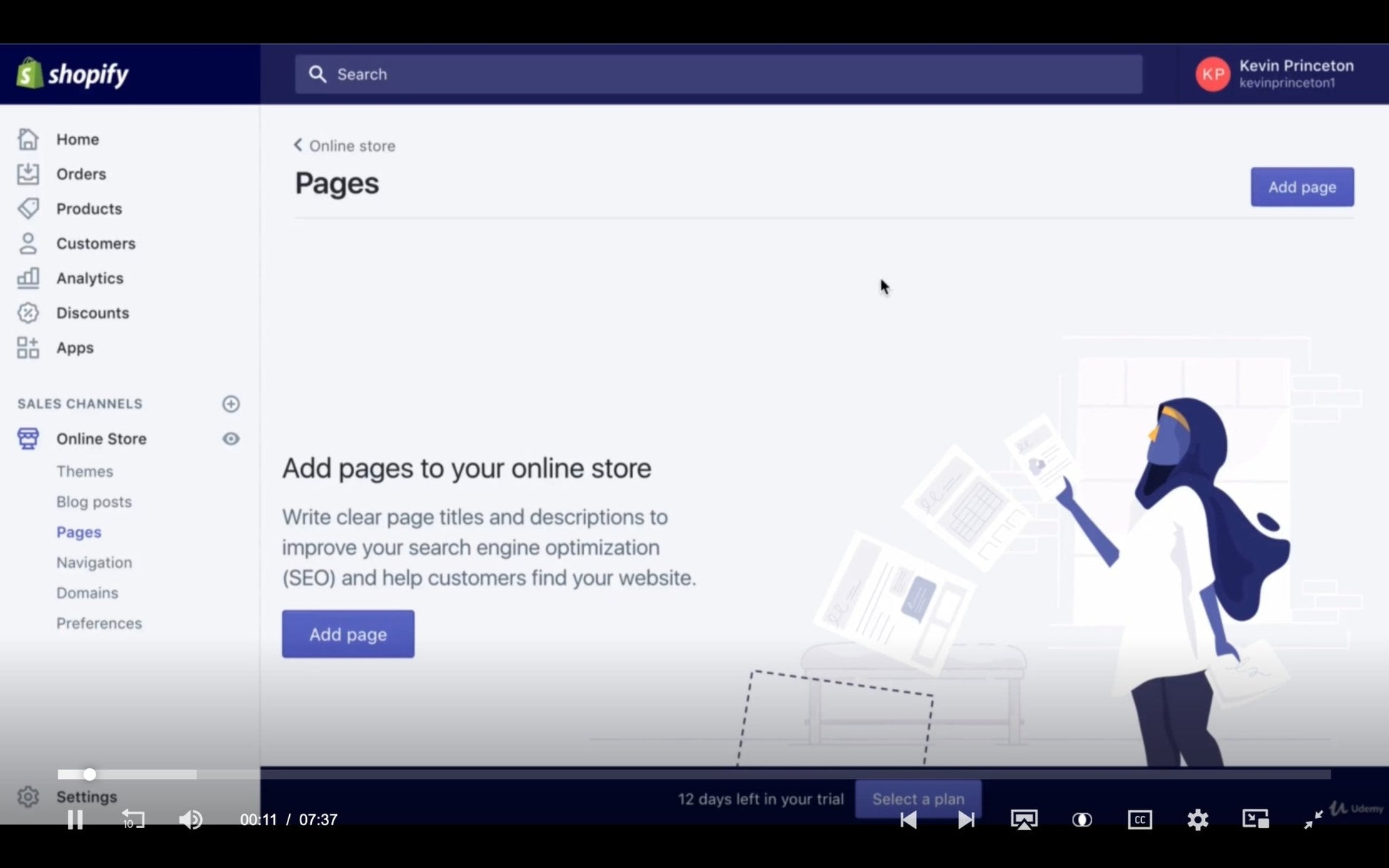Image resolution: width=1389 pixels, height=868 pixels.
Task: View online store via eye icon
Action: coord(231,438)
